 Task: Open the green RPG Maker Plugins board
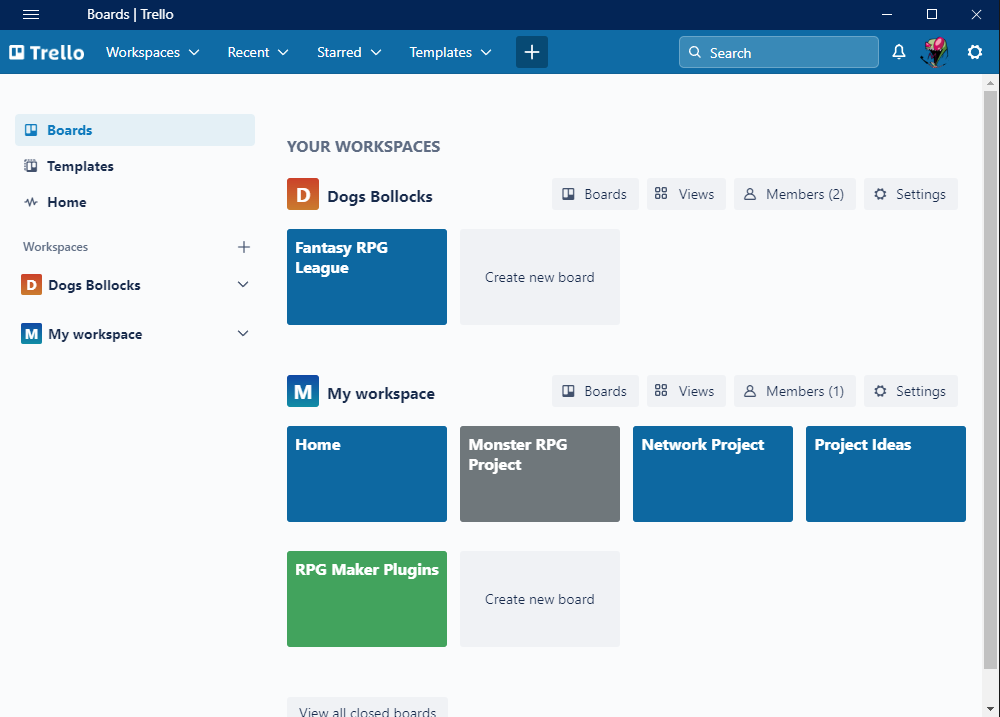[x=367, y=599]
